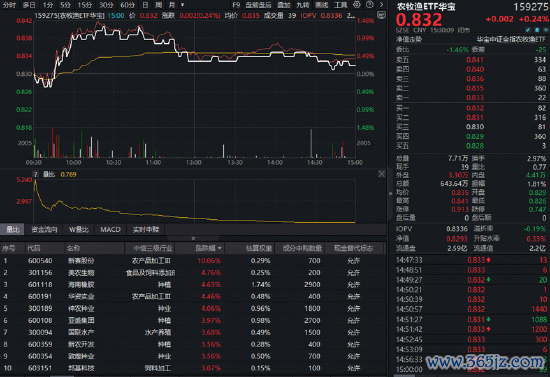Open 华宝中证全指农牧渔ETF link

tap(511, 39)
